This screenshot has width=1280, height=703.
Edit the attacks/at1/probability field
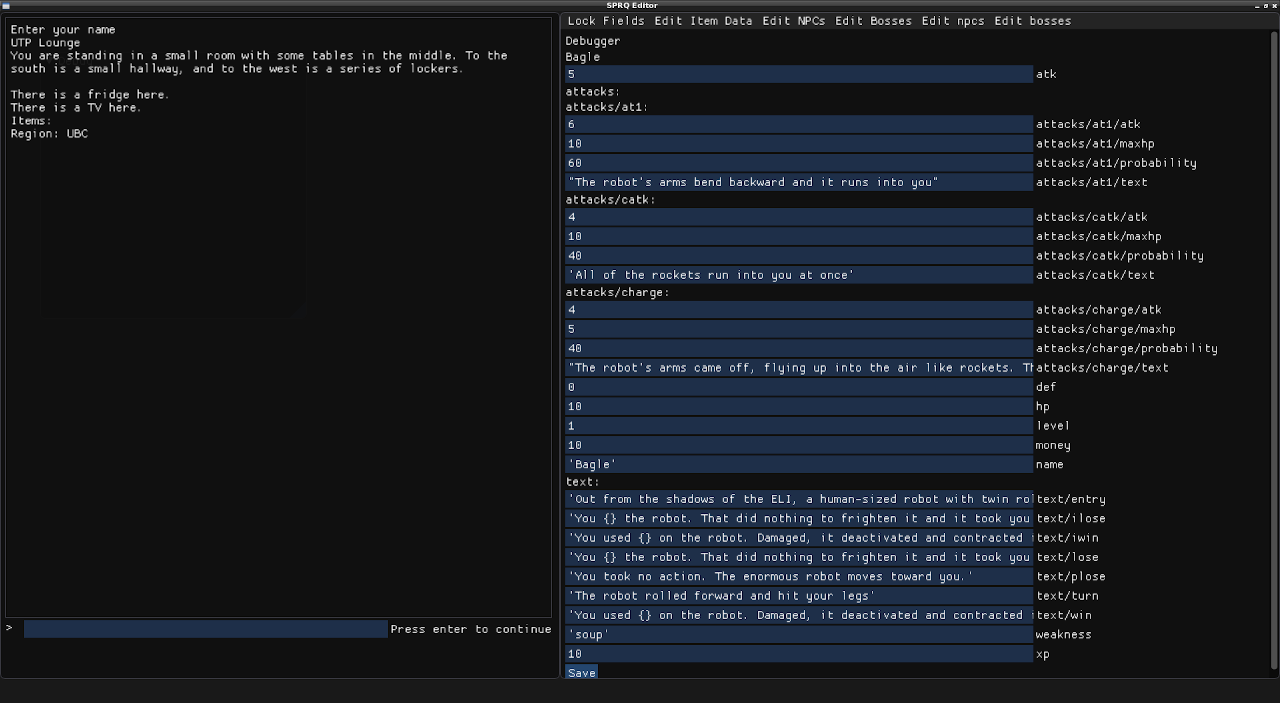[x=798, y=163]
